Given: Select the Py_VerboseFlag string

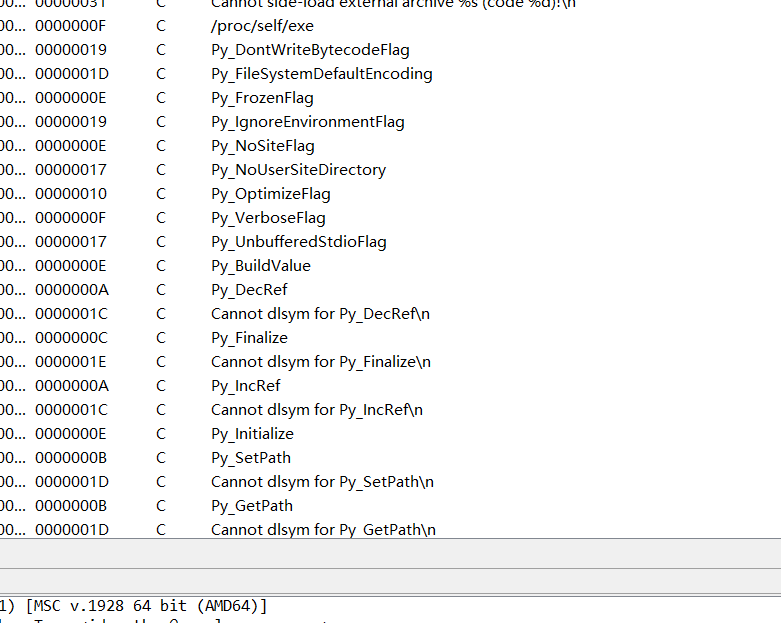Looking at the screenshot, I should tap(268, 218).
